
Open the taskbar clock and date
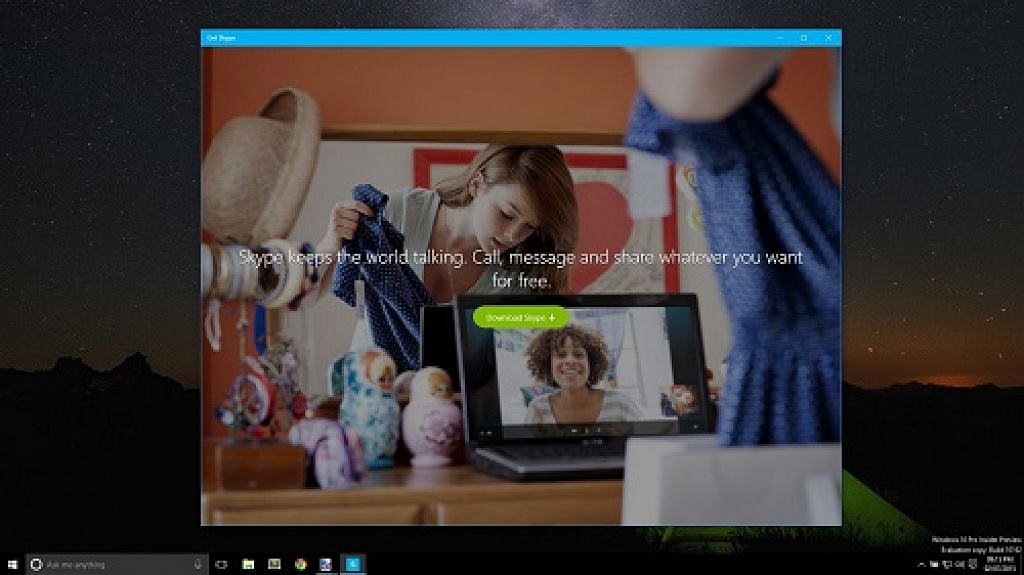pos(1000,564)
